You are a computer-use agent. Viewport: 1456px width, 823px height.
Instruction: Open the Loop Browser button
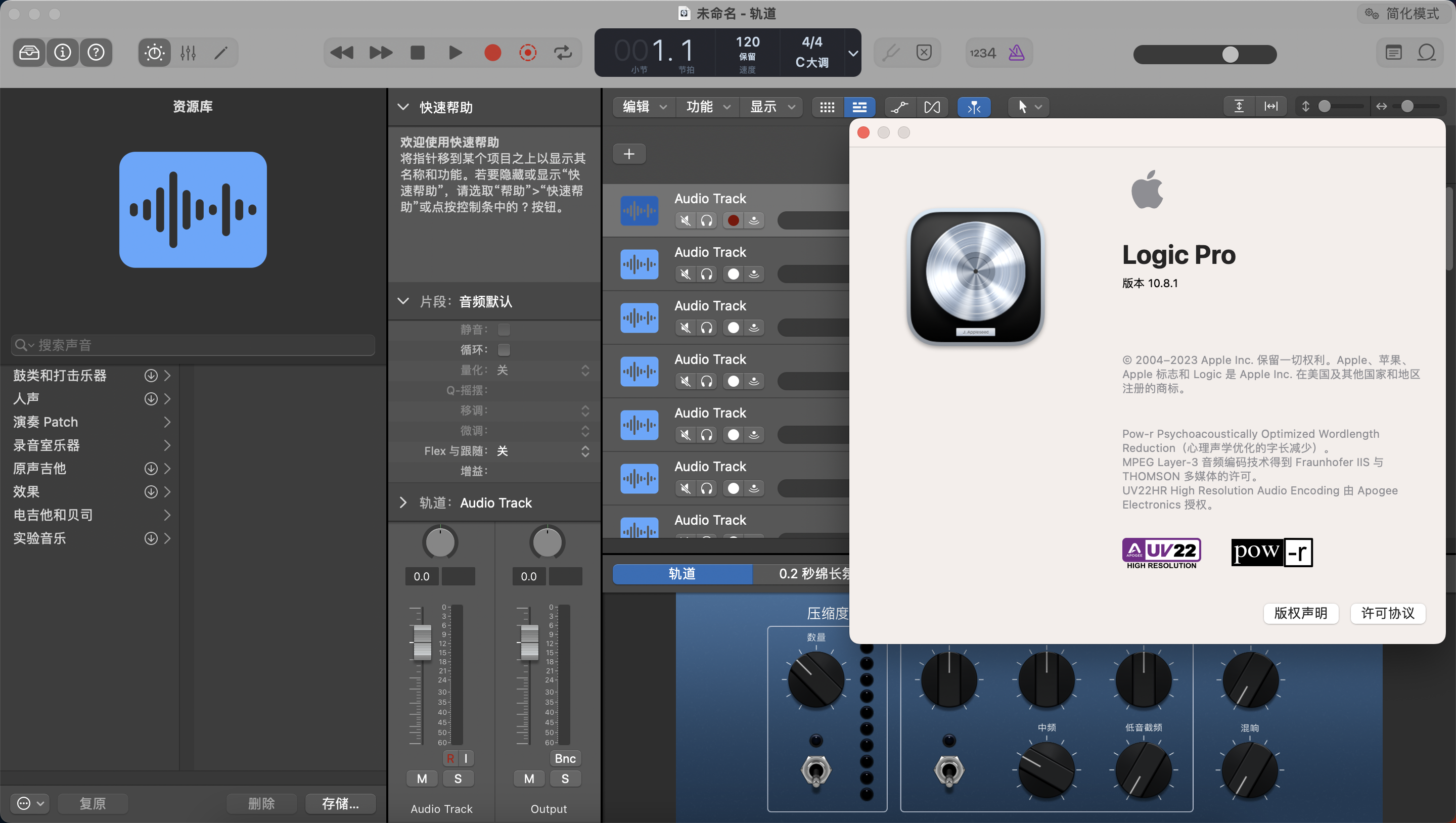(x=1427, y=53)
